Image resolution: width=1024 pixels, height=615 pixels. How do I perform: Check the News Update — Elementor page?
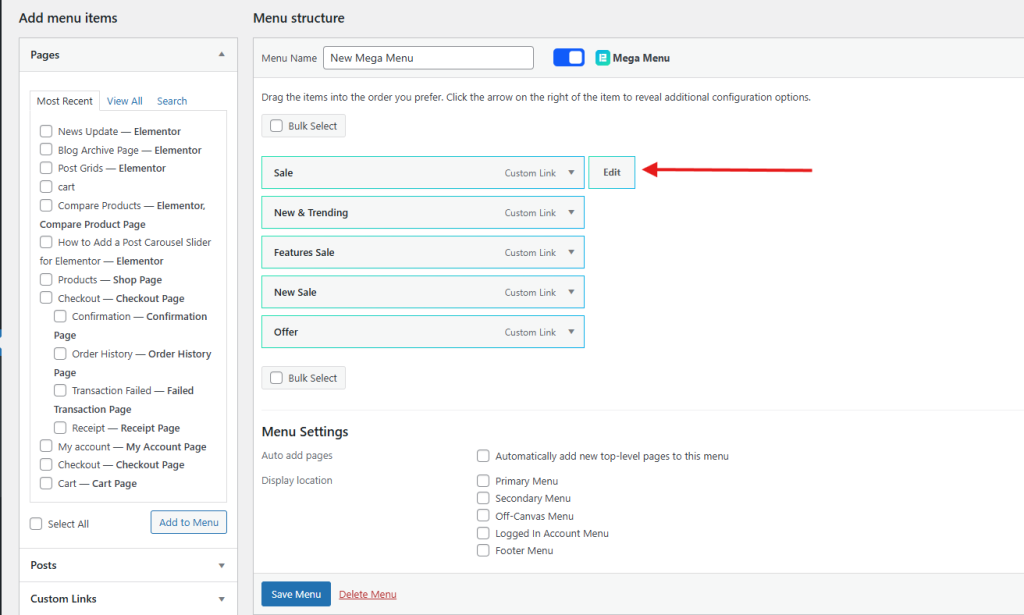click(x=46, y=131)
